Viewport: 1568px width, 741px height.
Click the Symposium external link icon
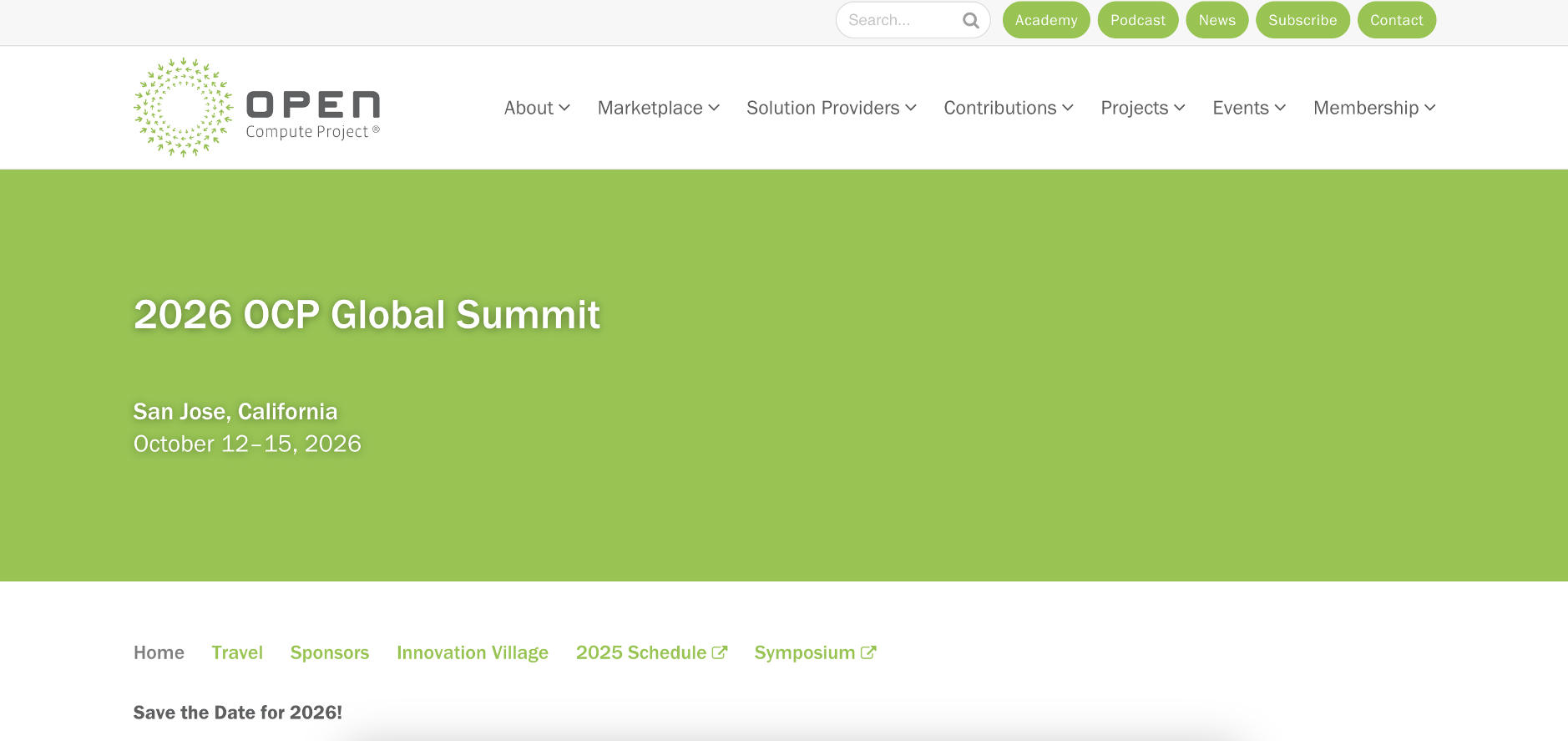(x=868, y=652)
